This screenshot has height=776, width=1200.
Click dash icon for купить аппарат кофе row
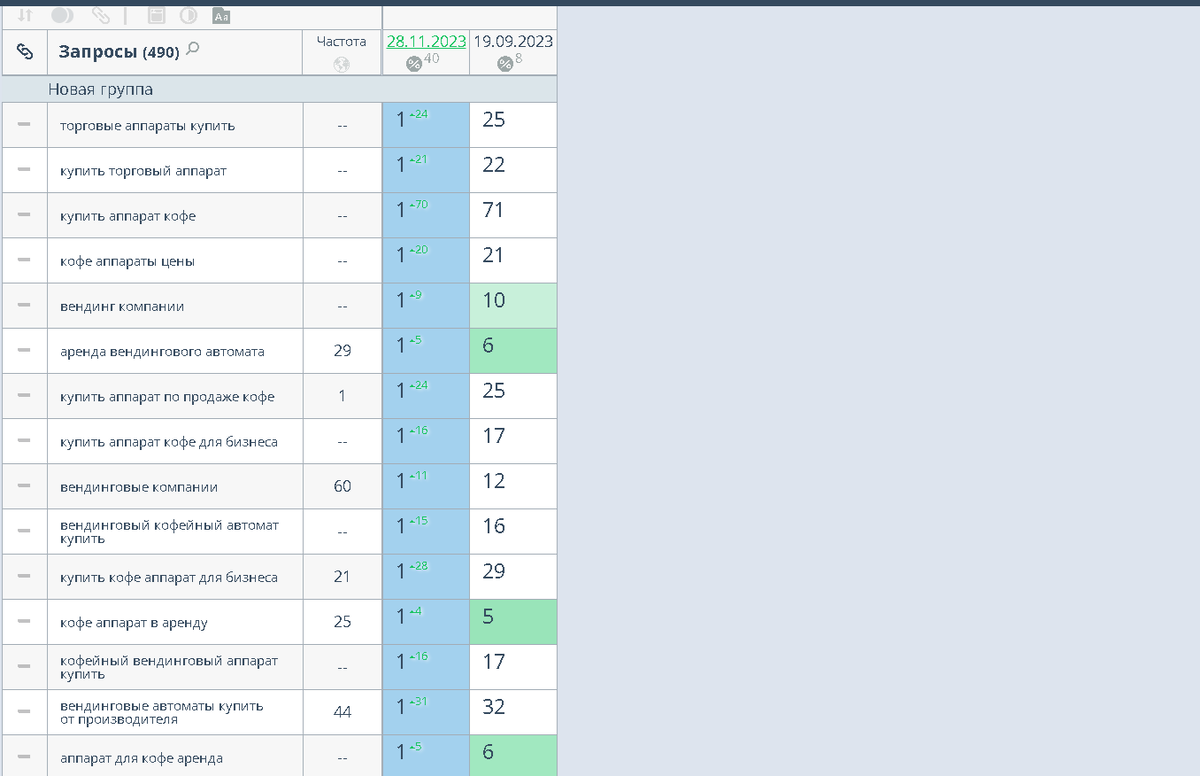[x=24, y=215]
